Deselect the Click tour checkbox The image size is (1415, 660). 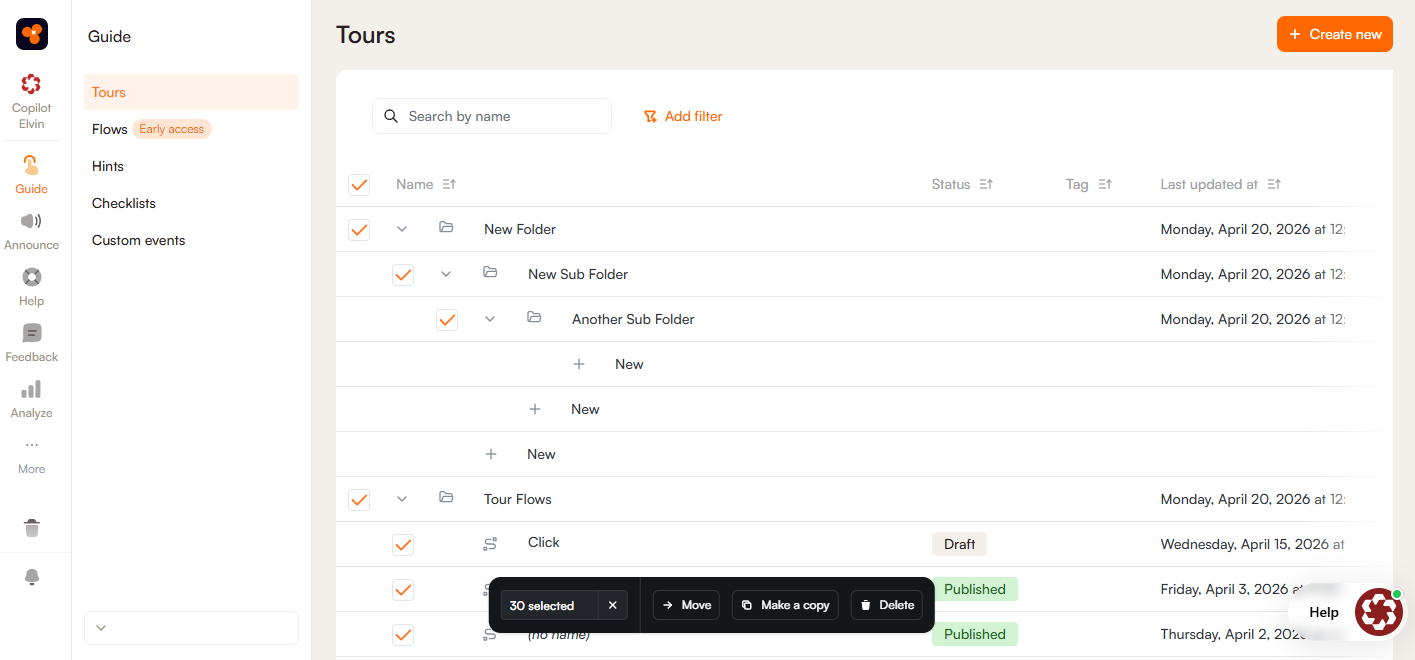[403, 545]
